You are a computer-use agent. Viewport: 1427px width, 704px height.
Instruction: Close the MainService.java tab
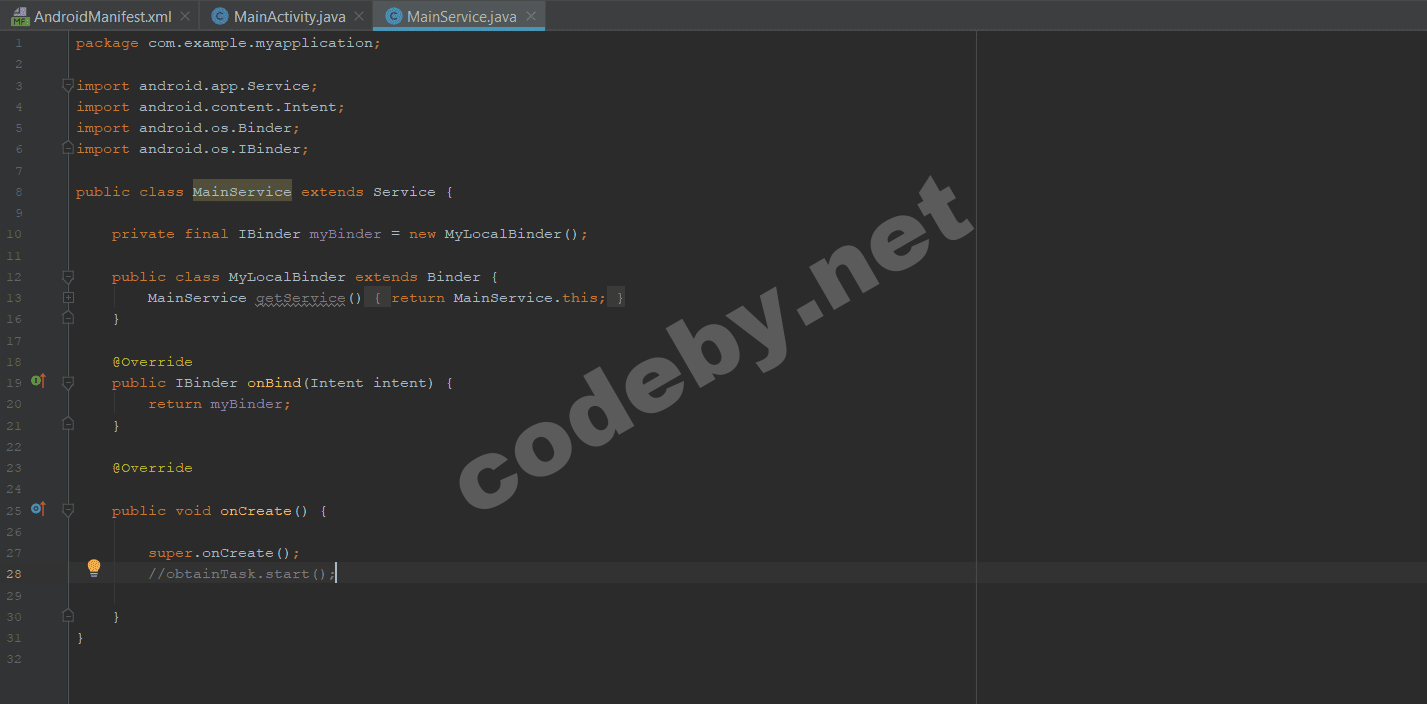pos(531,16)
